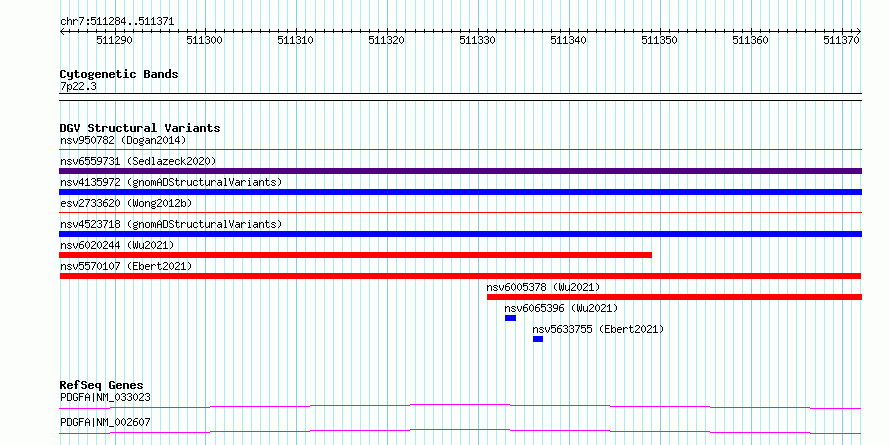The image size is (890, 445).
Task: Open variant label esv2733620 (Wong2012b)
Action: click(126, 203)
